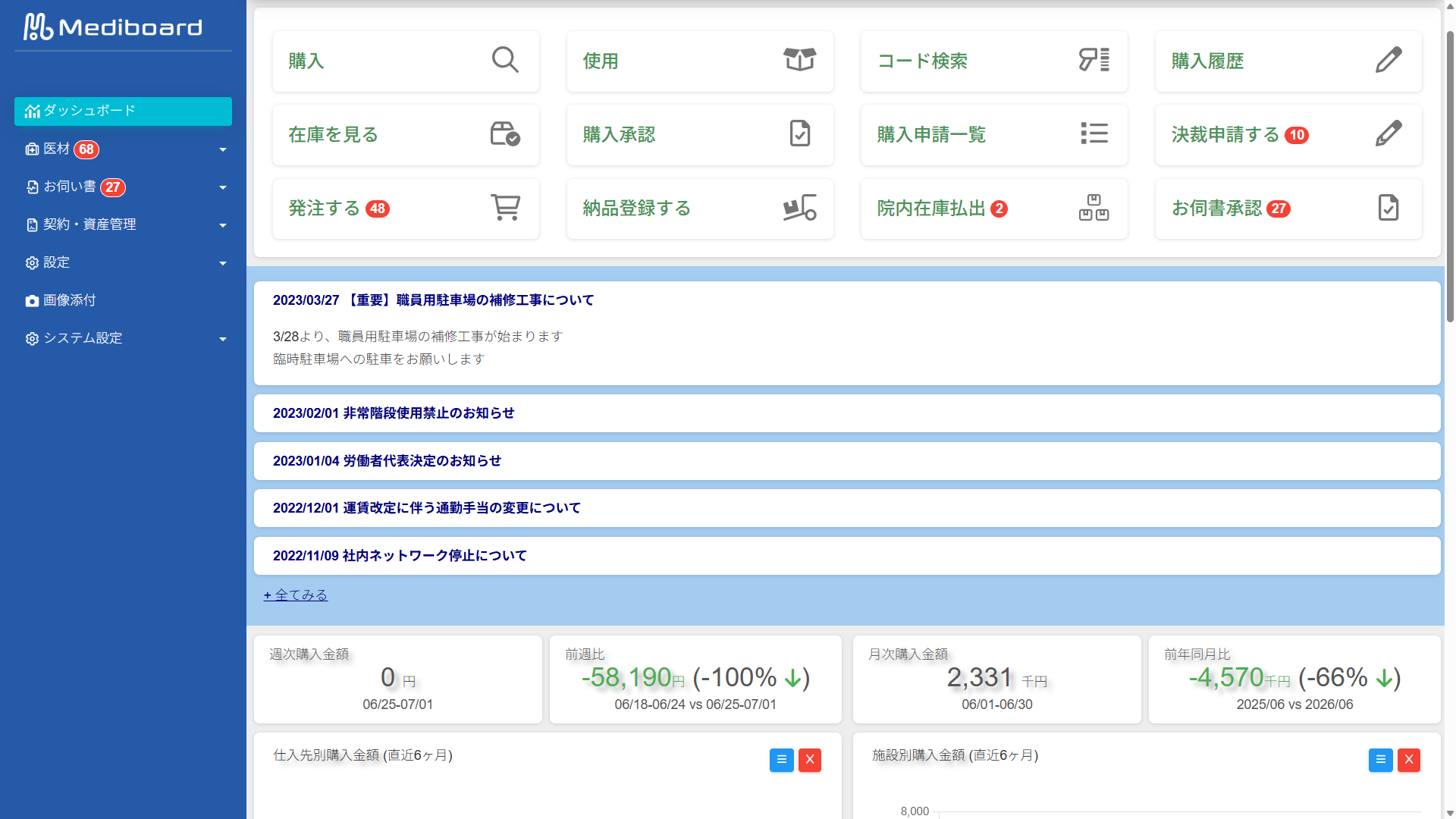1456x819 pixels.
Task: Click the stock box icon on 在庫を見る card
Action: tap(505, 133)
